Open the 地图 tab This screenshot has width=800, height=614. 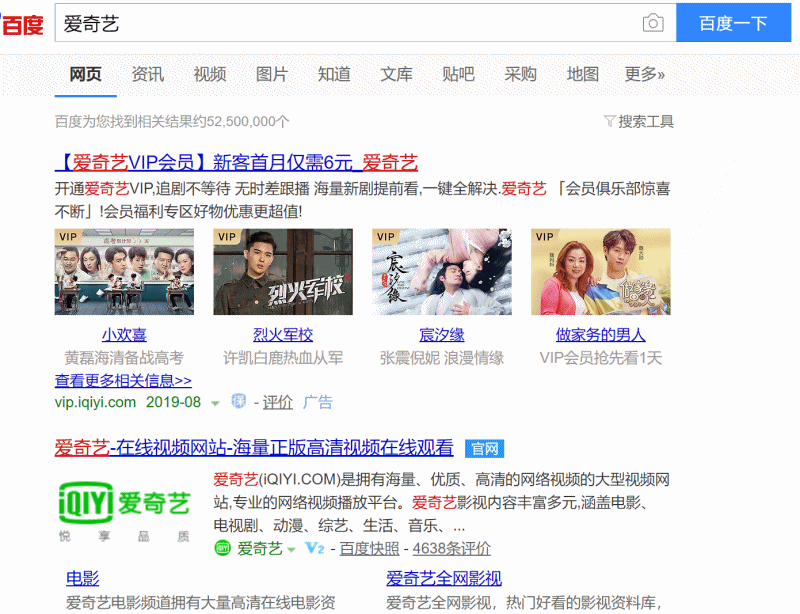coord(583,74)
